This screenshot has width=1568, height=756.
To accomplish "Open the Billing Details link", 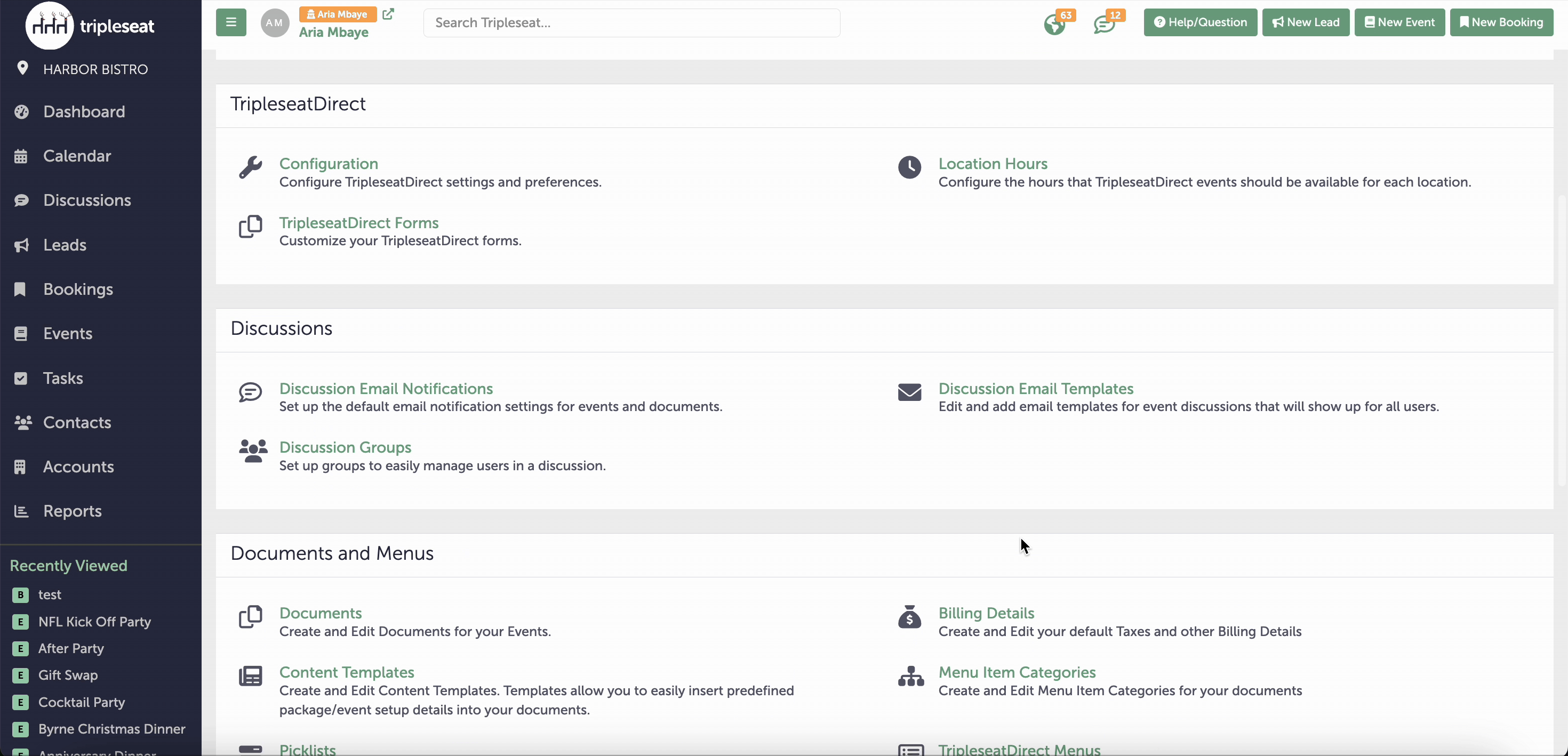I will click(x=986, y=613).
